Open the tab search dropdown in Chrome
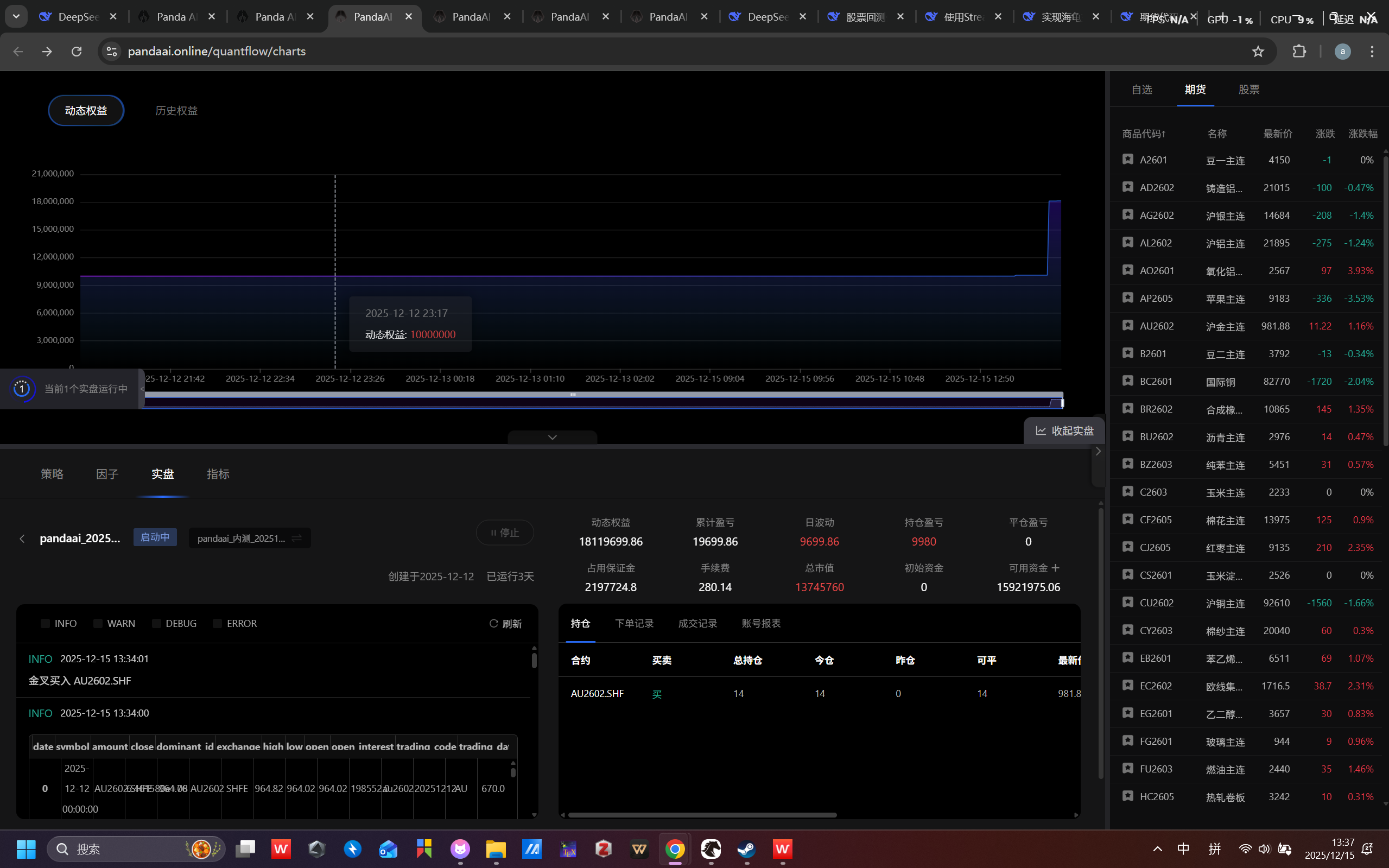This screenshot has width=1389, height=868. tap(16, 17)
